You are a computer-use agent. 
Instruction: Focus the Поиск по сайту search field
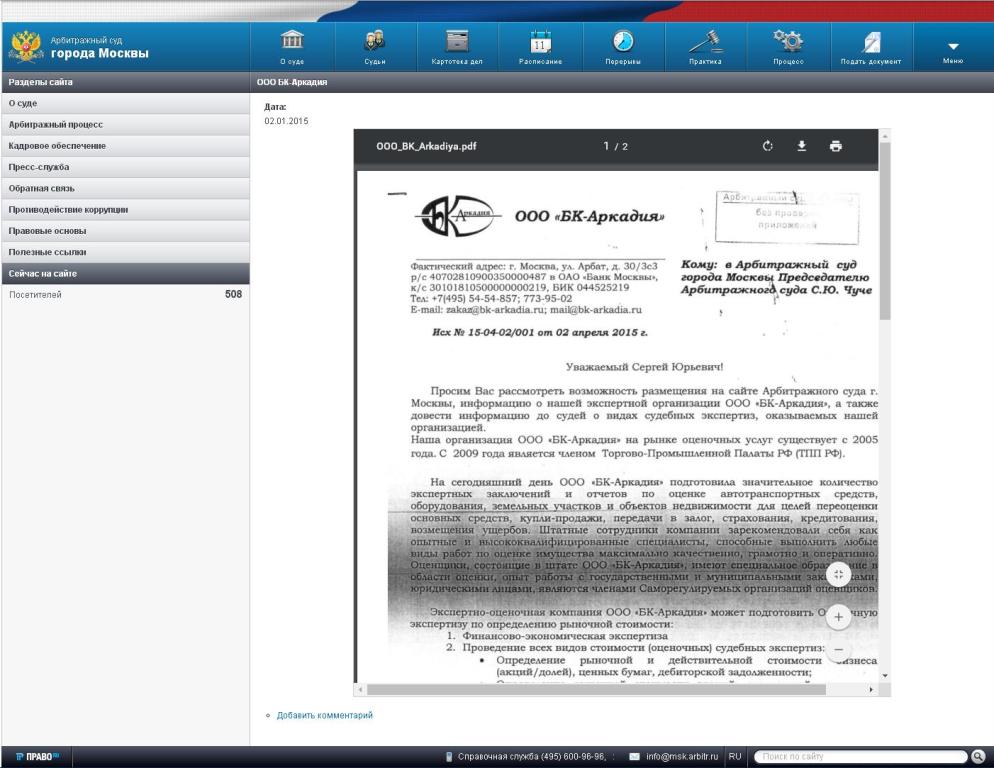pyautogui.click(x=861, y=756)
